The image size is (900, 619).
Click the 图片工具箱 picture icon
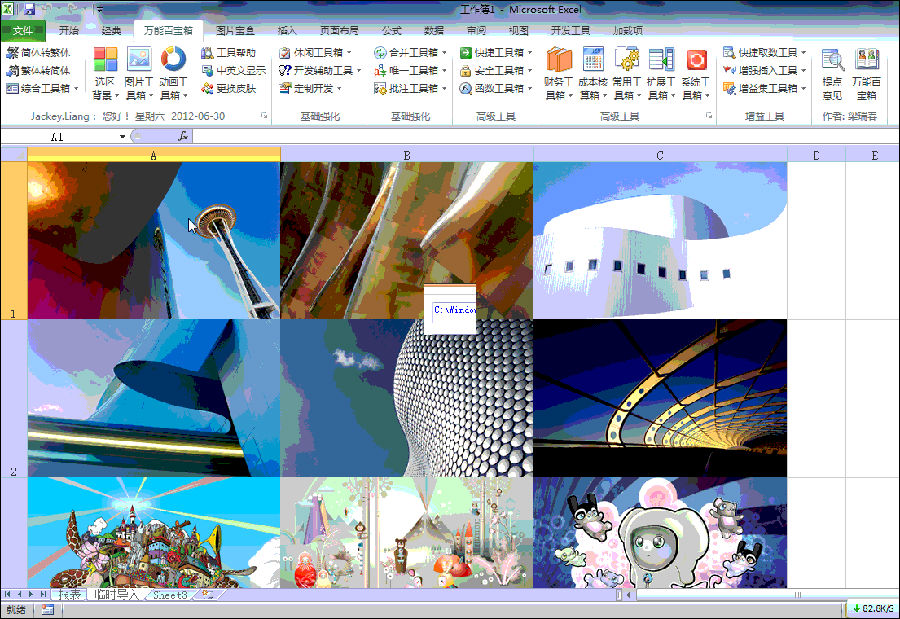coord(138,61)
